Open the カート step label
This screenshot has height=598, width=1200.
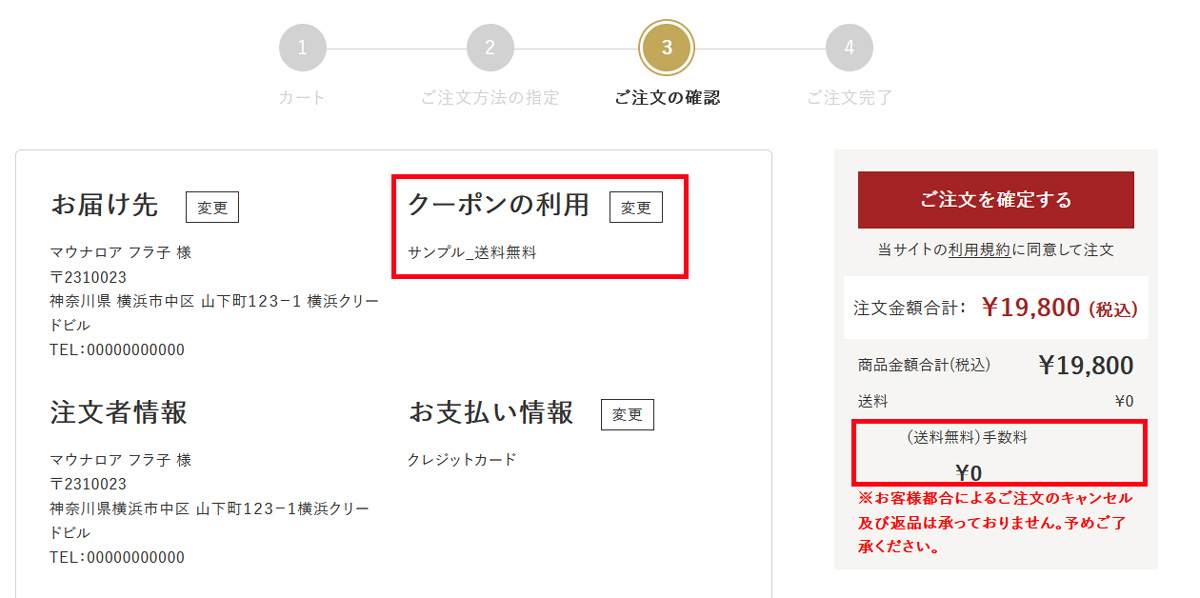coord(302,98)
